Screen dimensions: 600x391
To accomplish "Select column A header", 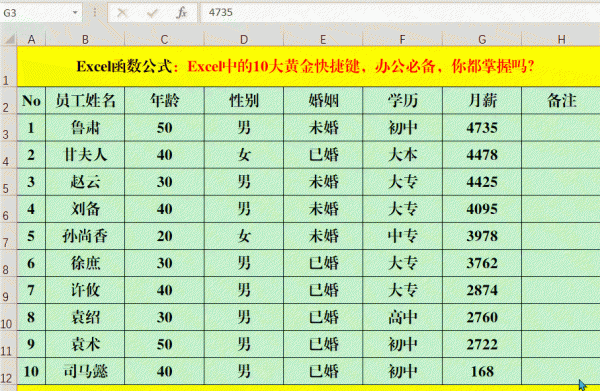I will [x=31, y=39].
